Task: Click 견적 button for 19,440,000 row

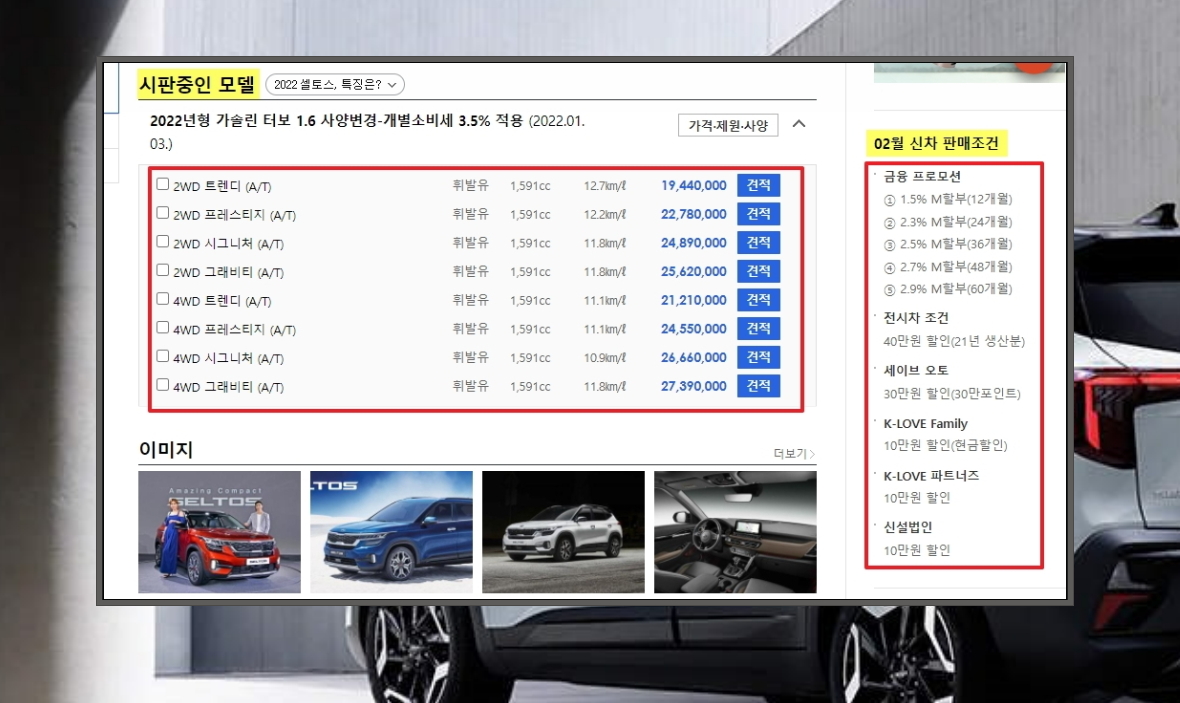Action: pyautogui.click(x=759, y=185)
